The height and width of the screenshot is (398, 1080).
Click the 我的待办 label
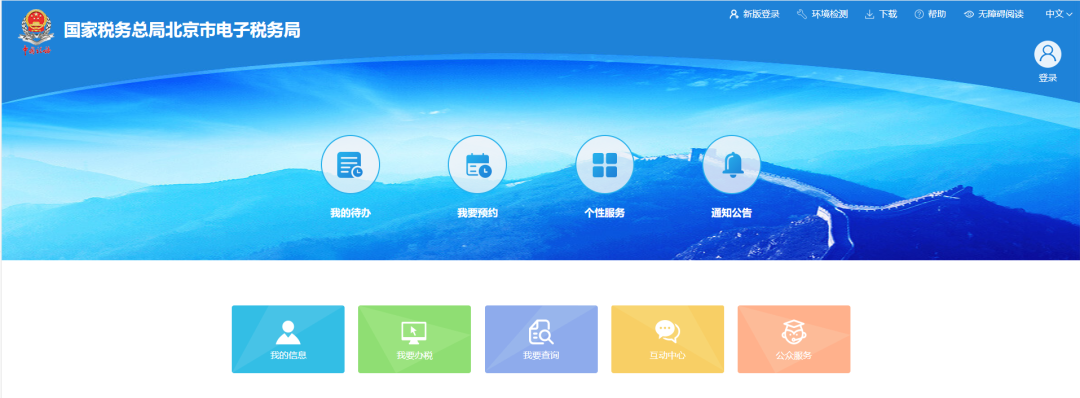[x=351, y=213]
